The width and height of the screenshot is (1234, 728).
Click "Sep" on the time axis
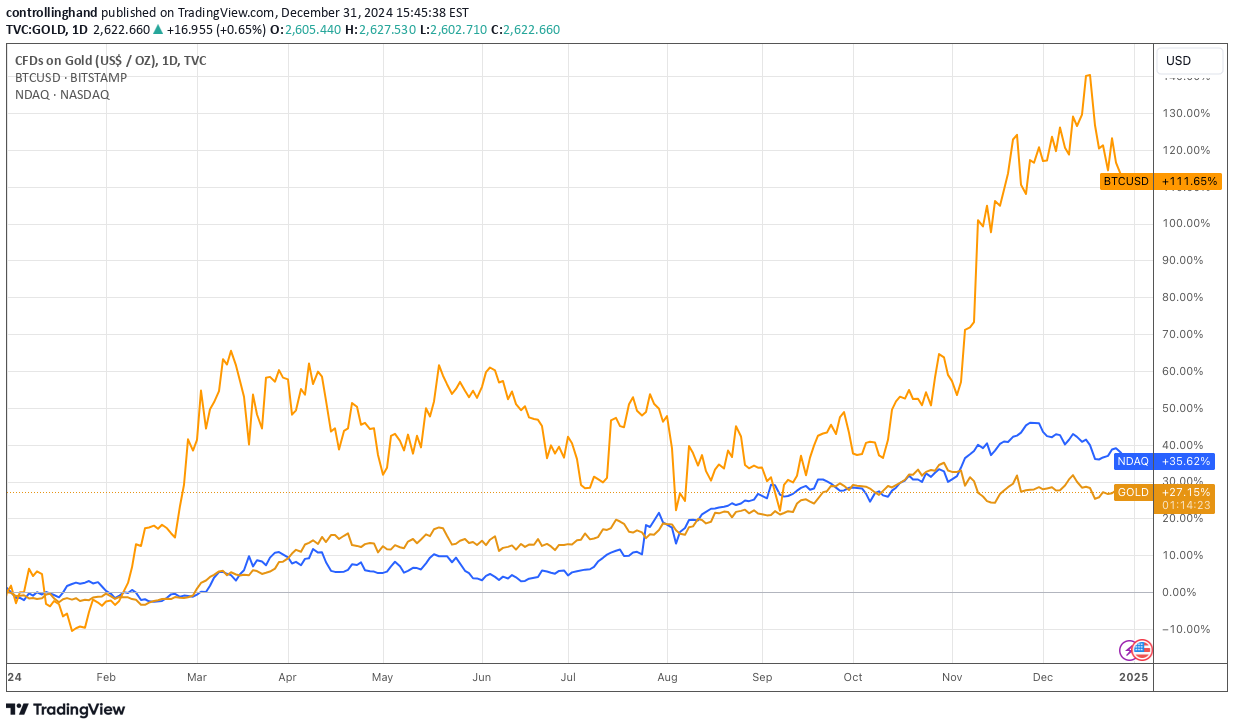click(762, 677)
